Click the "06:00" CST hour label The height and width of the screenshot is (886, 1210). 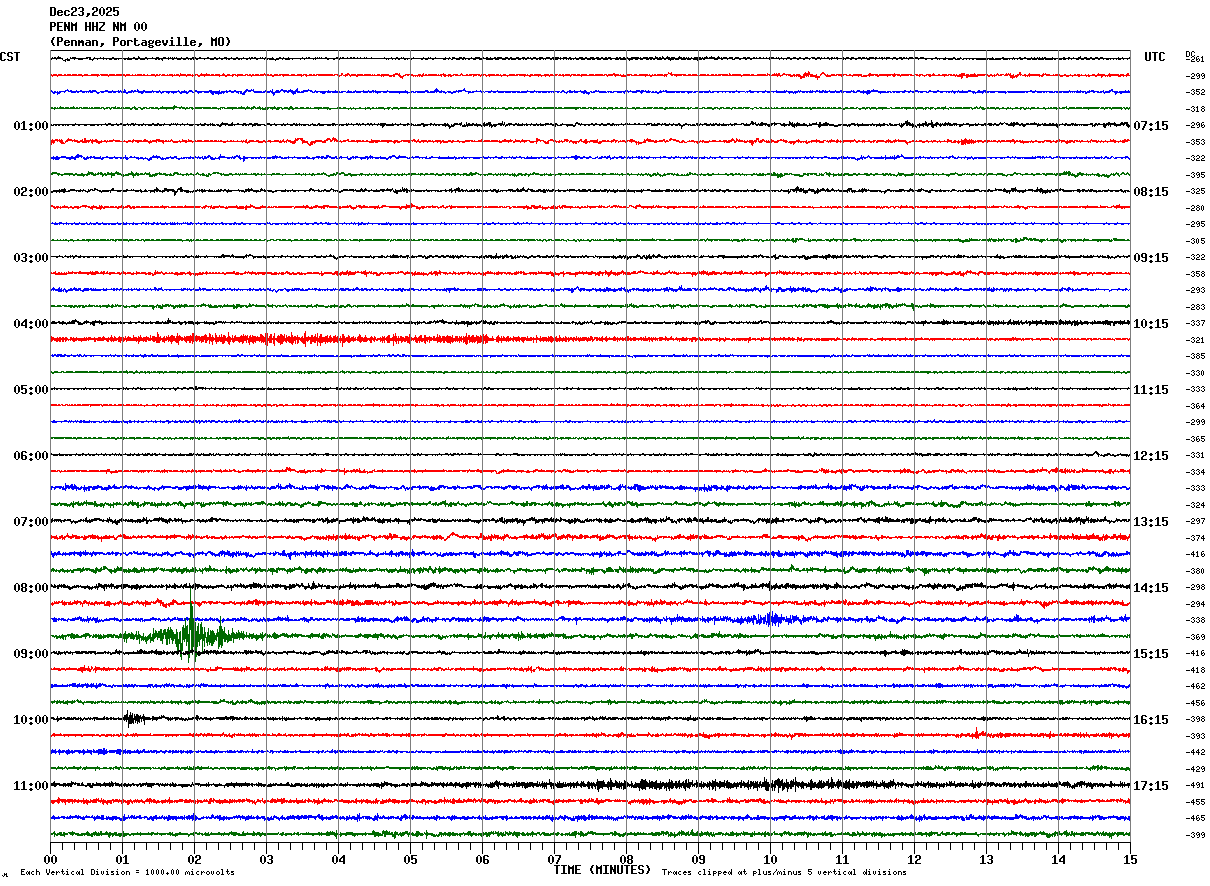pyautogui.click(x=31, y=456)
